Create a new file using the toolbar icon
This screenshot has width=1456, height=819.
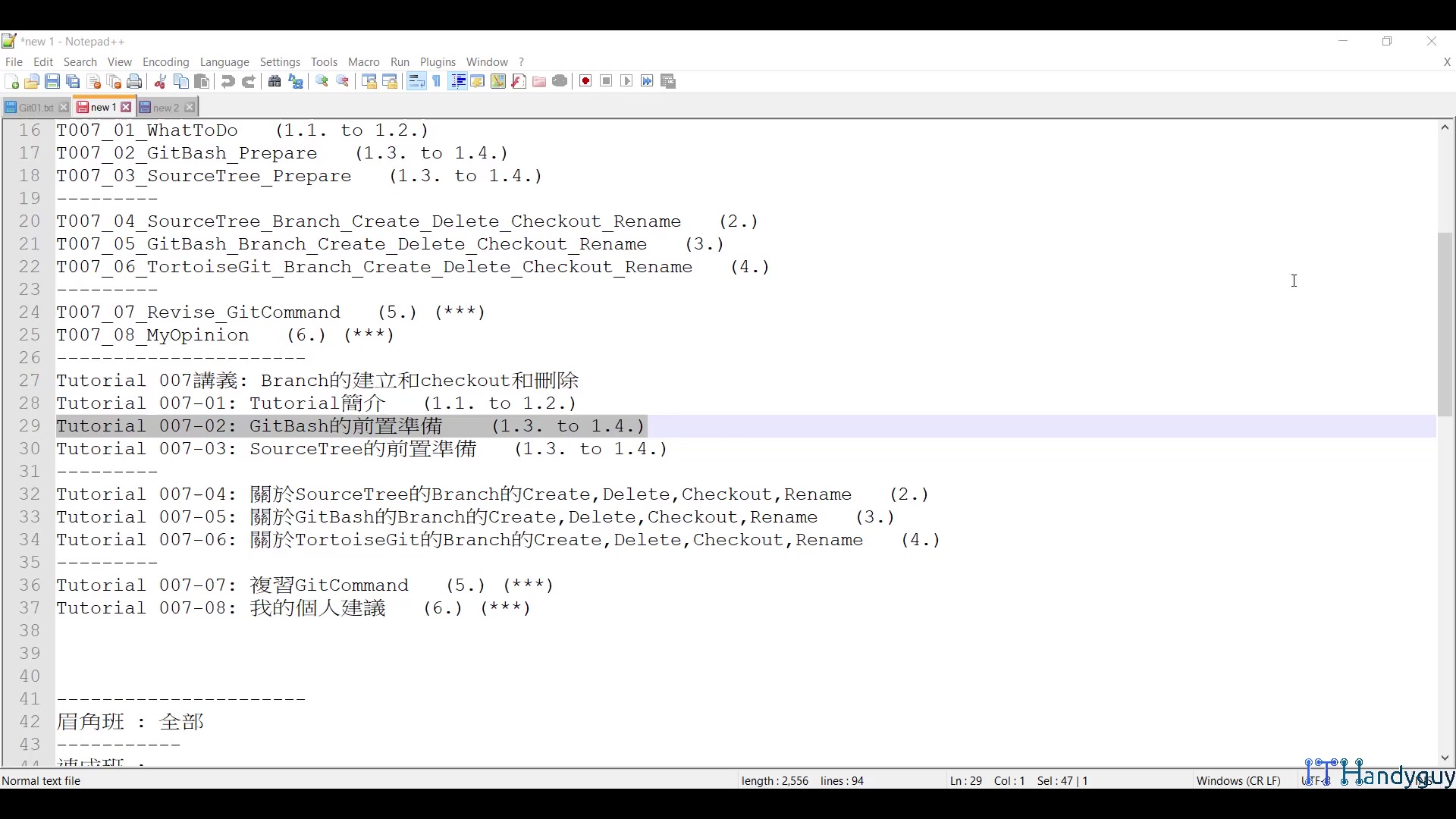point(13,81)
